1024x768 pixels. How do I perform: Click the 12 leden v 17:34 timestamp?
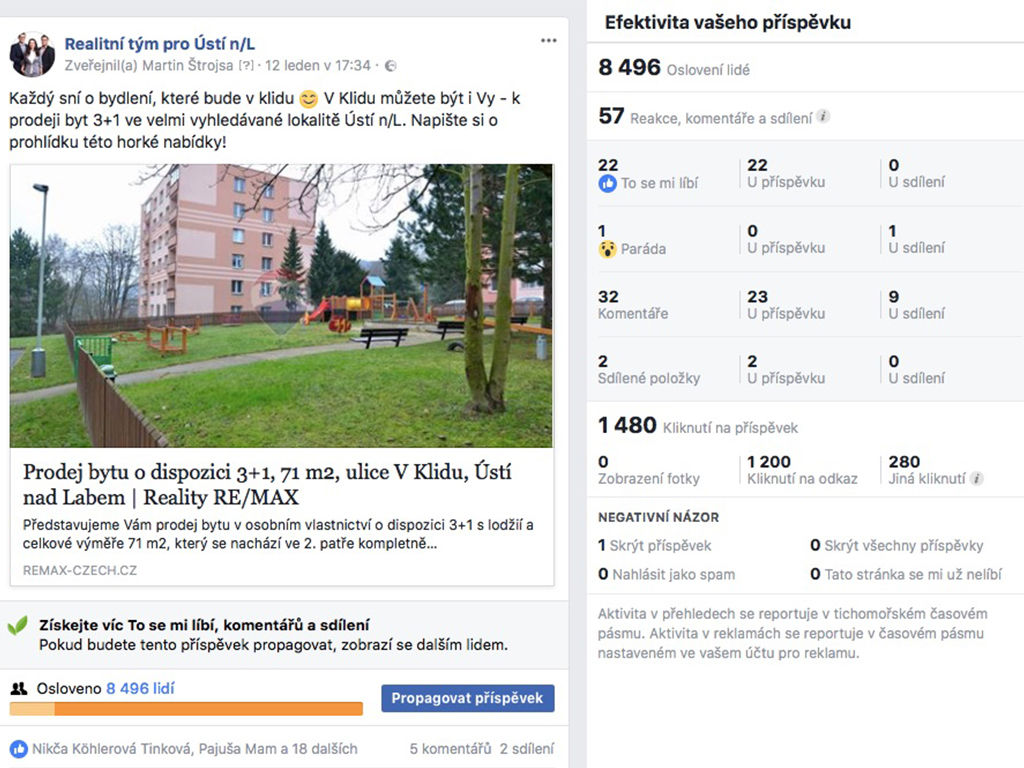317,66
